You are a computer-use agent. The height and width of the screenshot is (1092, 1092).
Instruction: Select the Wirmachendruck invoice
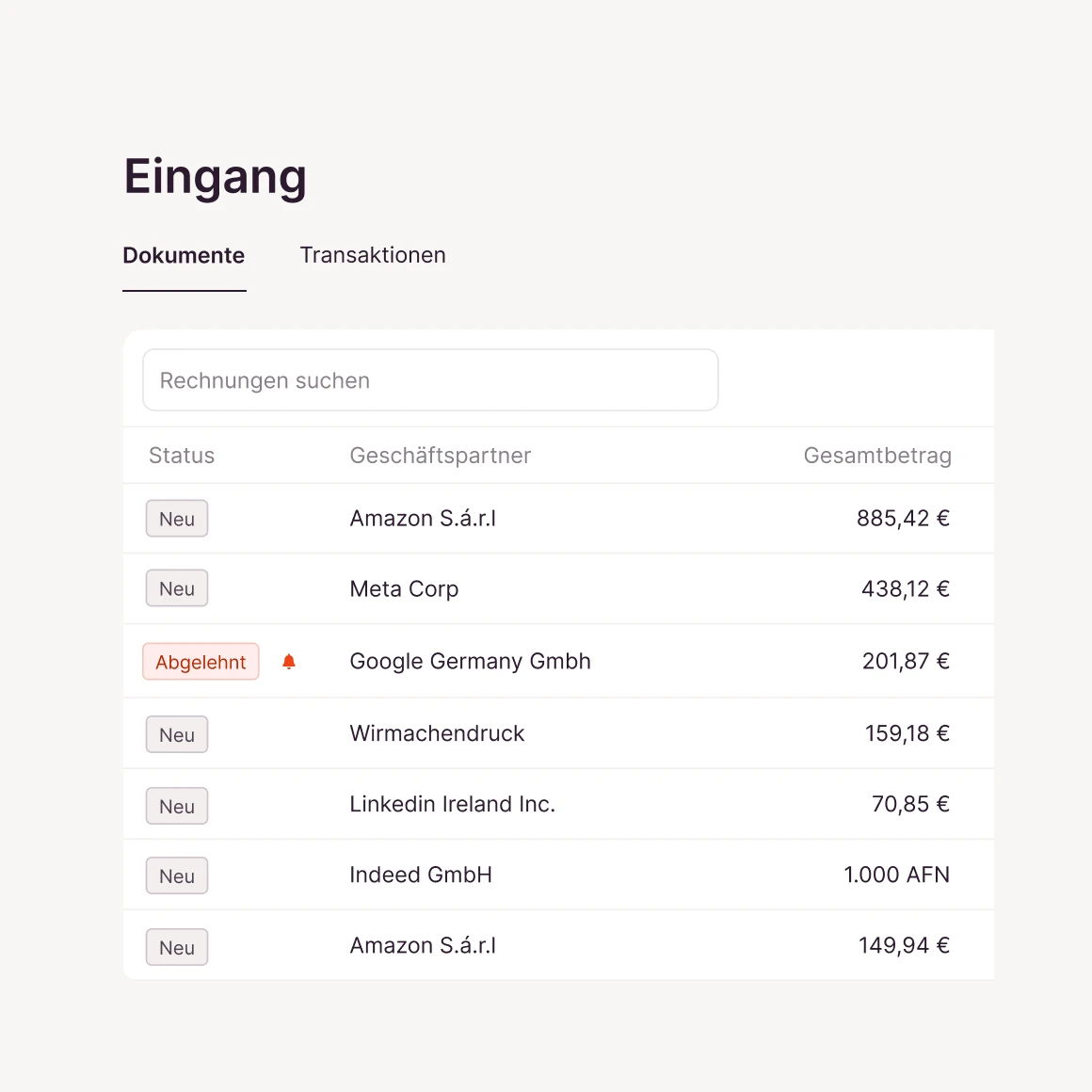[437, 733]
